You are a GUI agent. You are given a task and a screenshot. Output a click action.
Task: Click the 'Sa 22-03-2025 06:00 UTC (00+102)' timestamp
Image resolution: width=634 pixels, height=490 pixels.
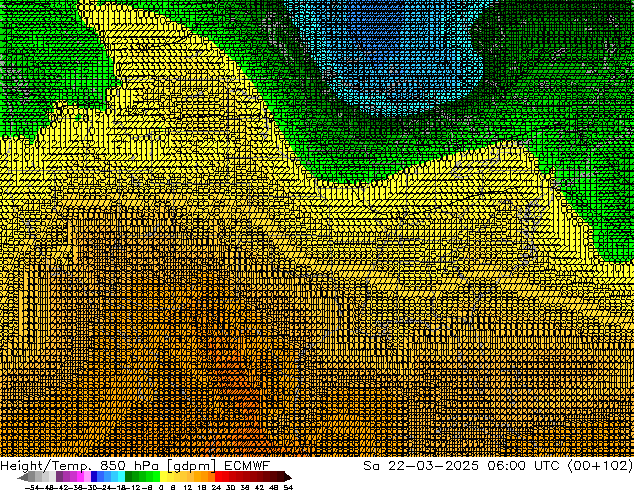coord(498,465)
